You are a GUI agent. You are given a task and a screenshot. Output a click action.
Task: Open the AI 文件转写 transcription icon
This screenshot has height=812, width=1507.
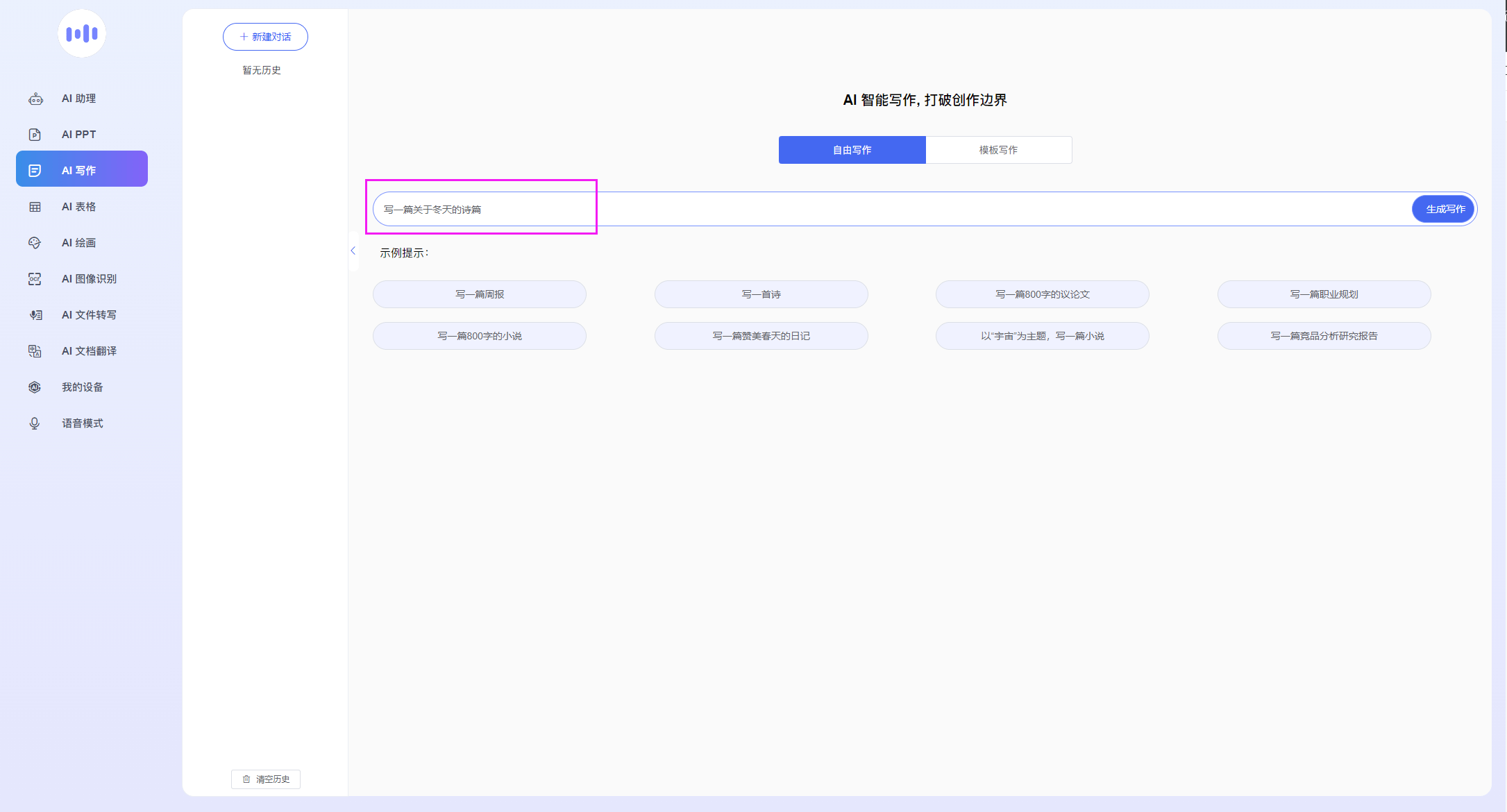tap(35, 315)
